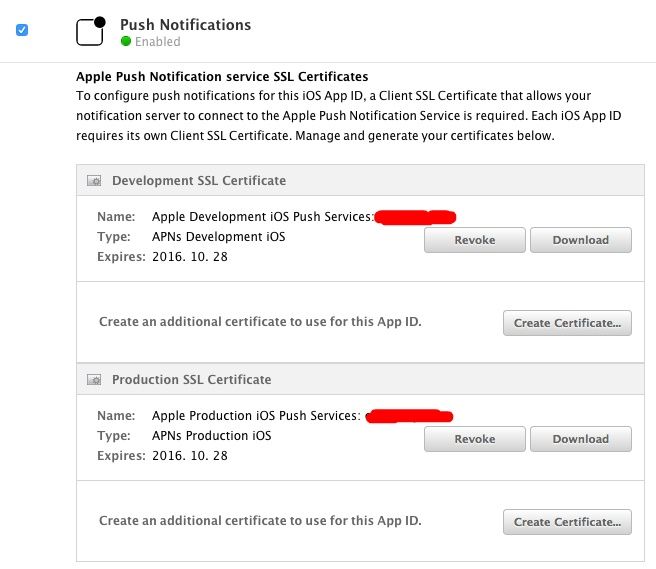Click the Enabled status label
656x569 pixels.
tap(158, 42)
